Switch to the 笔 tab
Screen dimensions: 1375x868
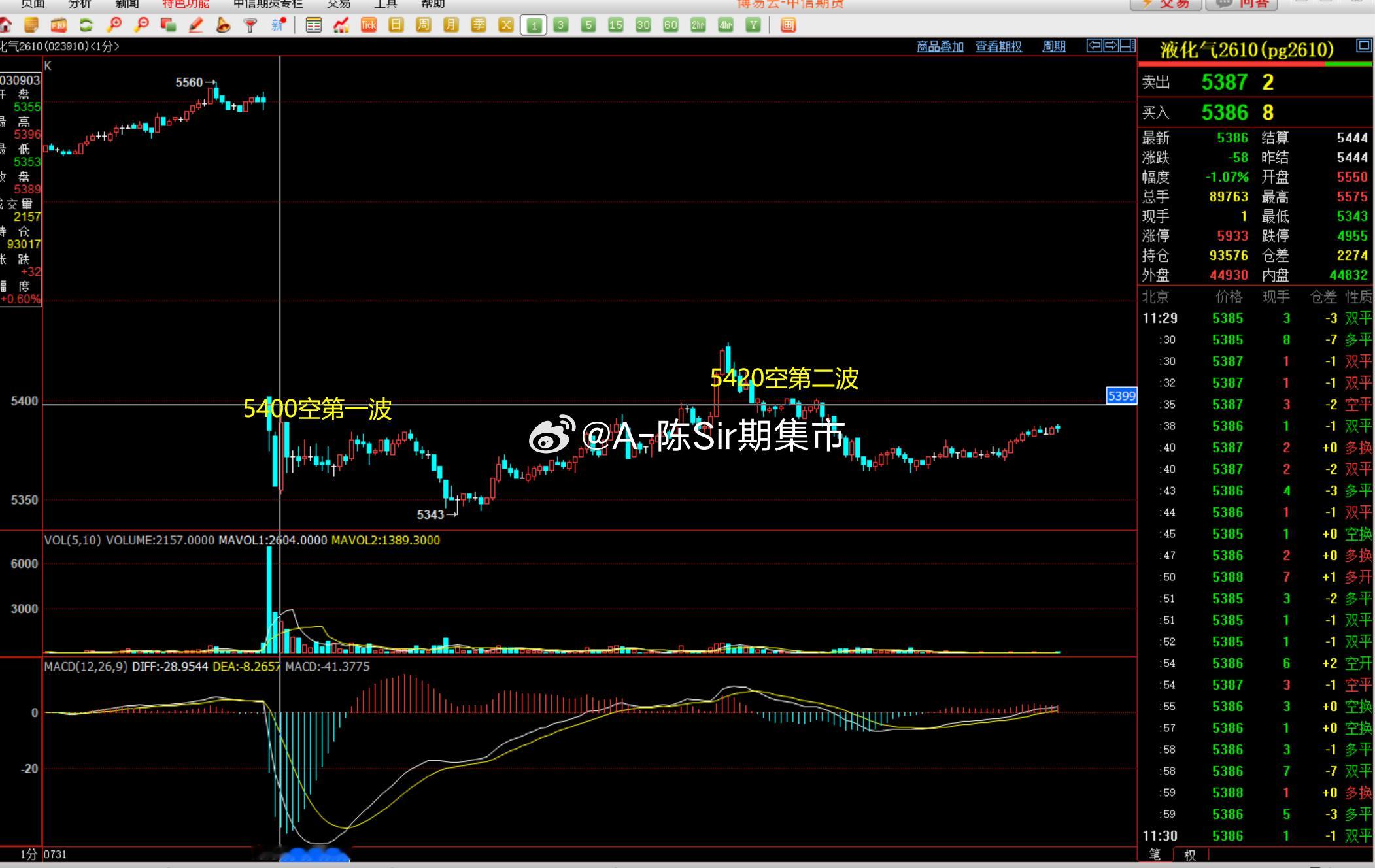pos(1155,854)
